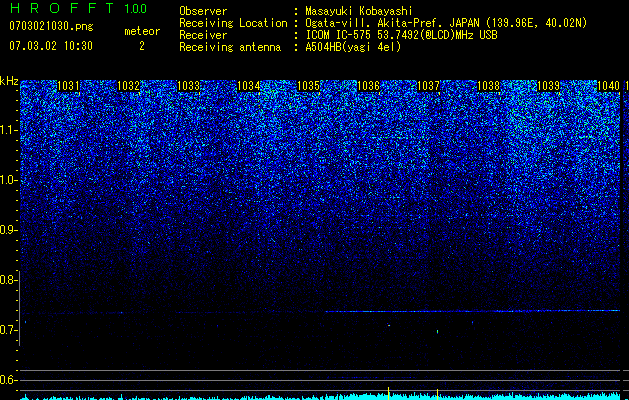Click the 1037 time marker
This screenshot has height=400, width=629.
pos(428,86)
